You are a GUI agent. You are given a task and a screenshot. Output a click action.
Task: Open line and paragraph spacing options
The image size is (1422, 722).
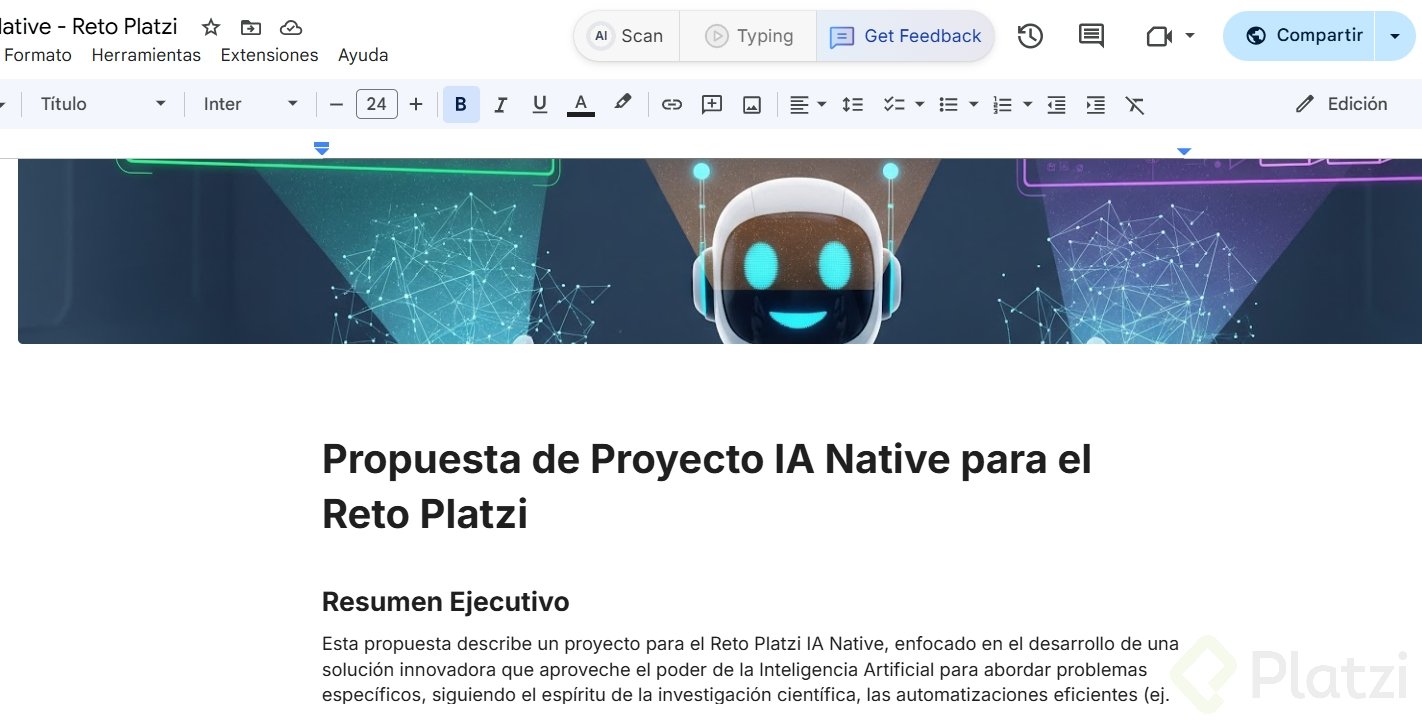[x=853, y=104]
